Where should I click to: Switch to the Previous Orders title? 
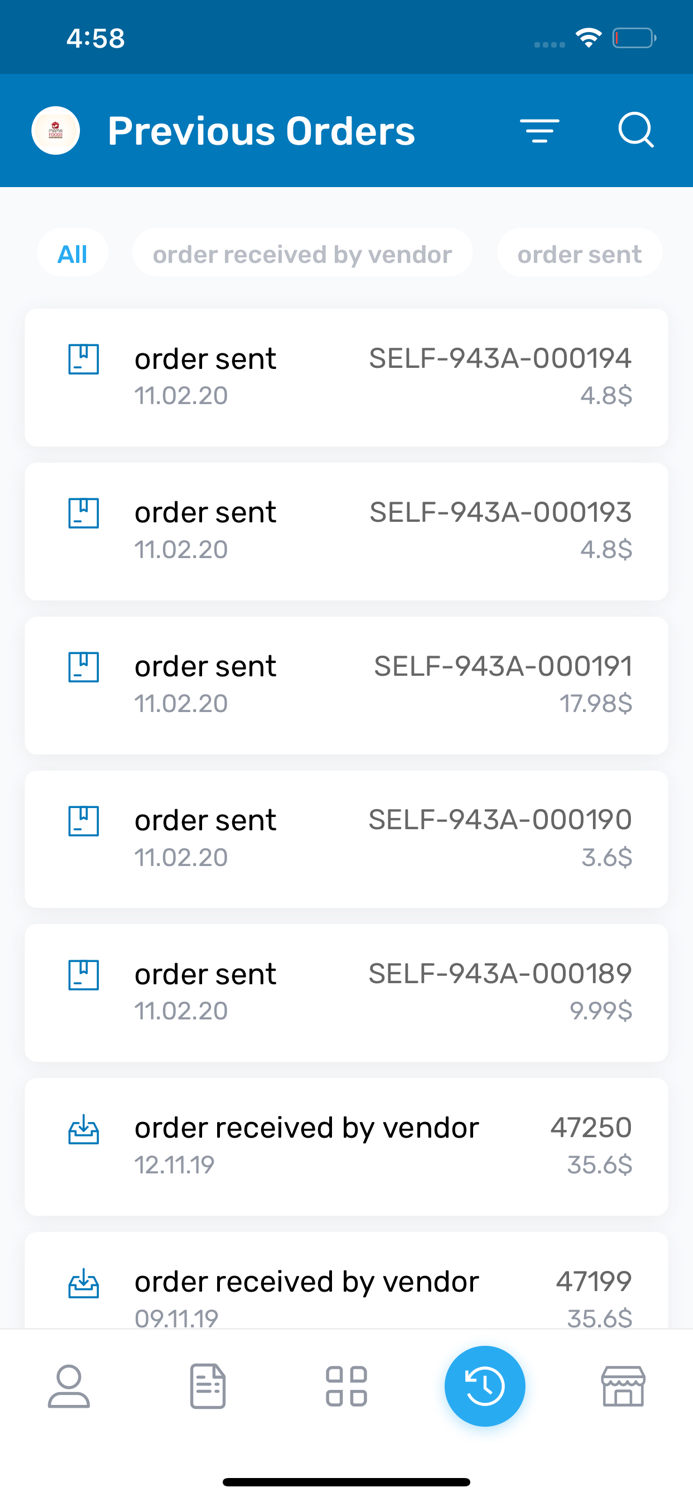tap(261, 130)
